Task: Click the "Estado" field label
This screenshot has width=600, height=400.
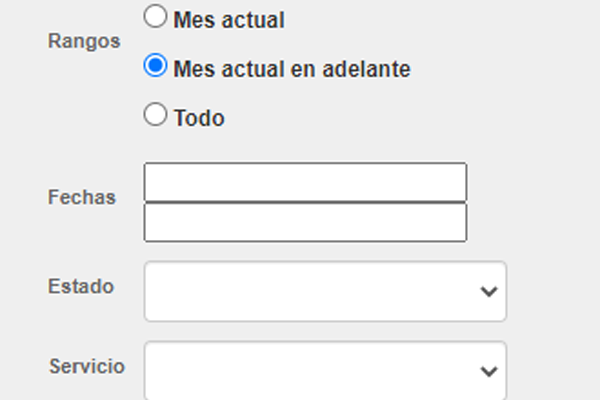Action: click(x=81, y=286)
